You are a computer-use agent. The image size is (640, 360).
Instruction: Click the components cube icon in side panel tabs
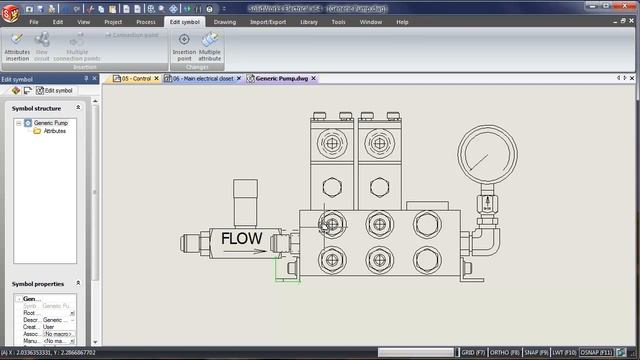(x=16, y=91)
